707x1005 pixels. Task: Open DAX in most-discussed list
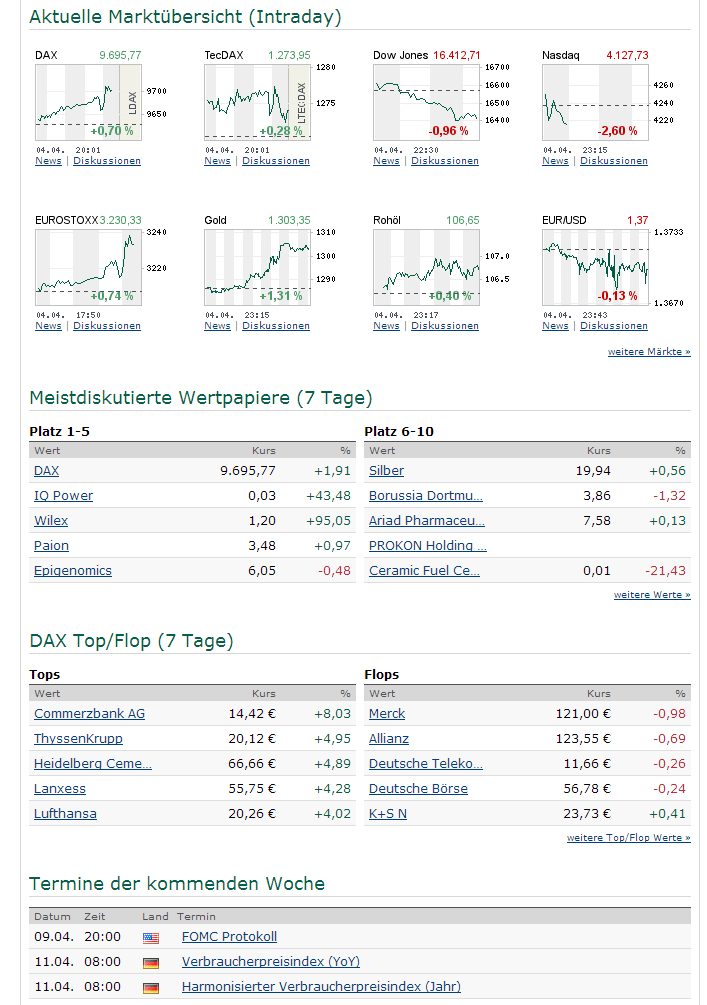point(46,470)
